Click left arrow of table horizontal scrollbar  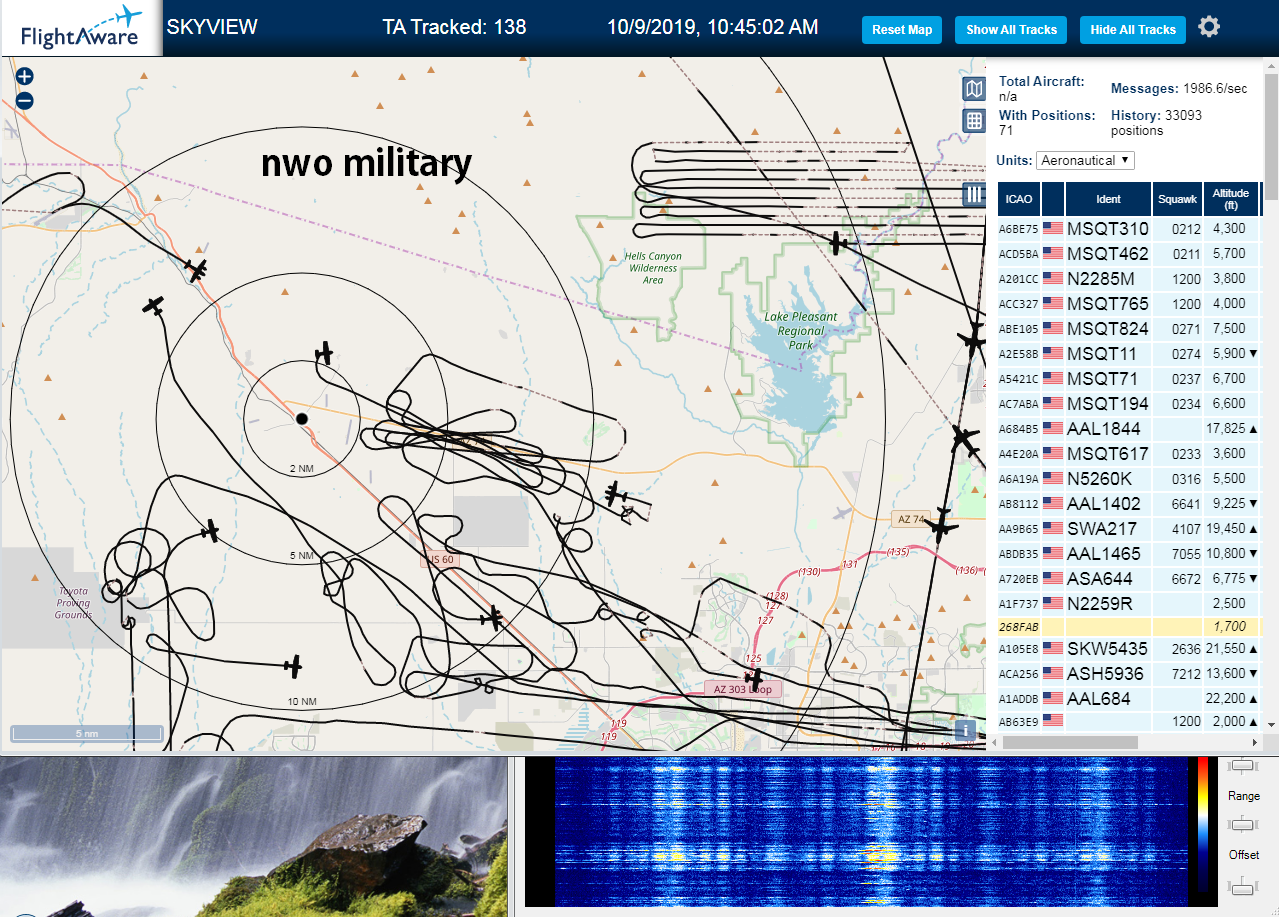point(993,743)
